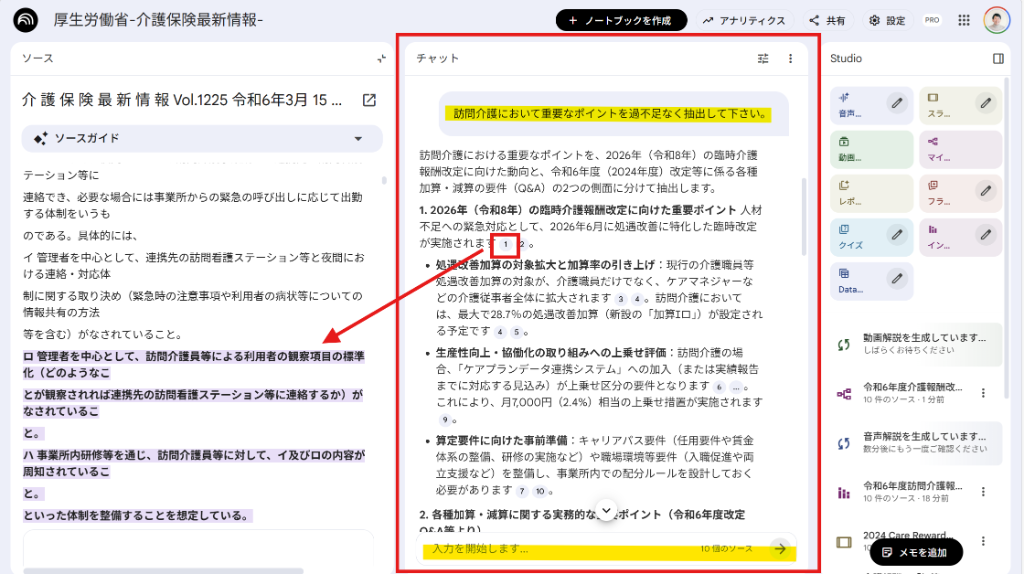Toggle the Studio panel collapse icon
Viewport: 1024px width, 574px height.
point(998,59)
